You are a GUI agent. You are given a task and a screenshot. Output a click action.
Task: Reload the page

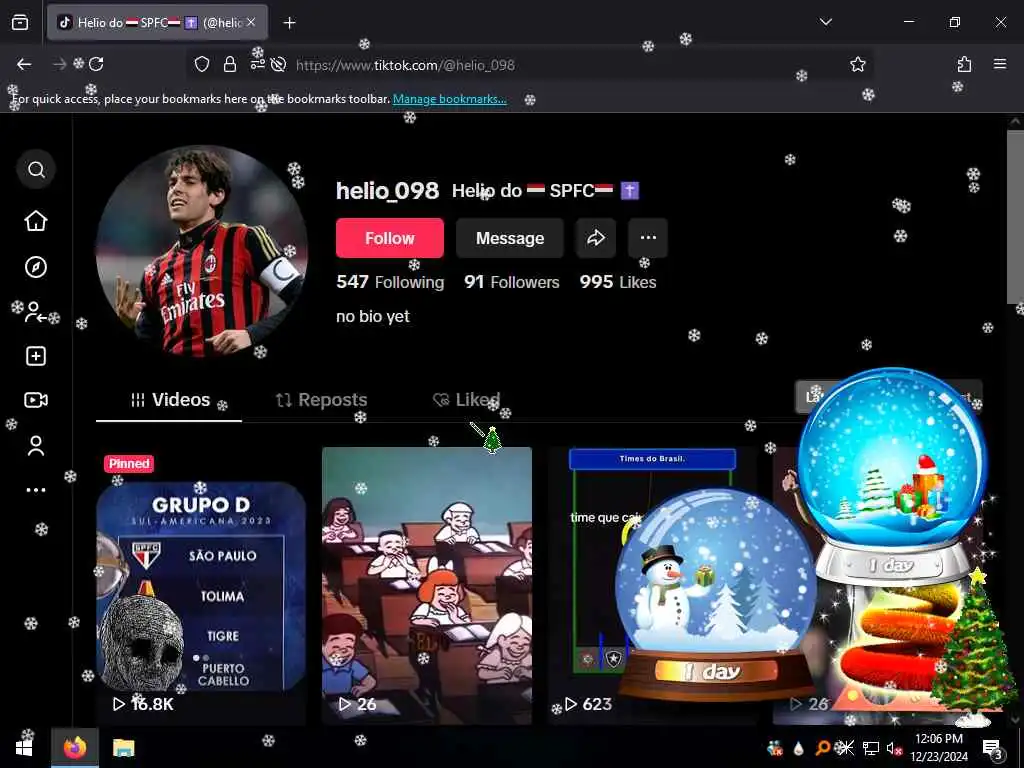96,64
